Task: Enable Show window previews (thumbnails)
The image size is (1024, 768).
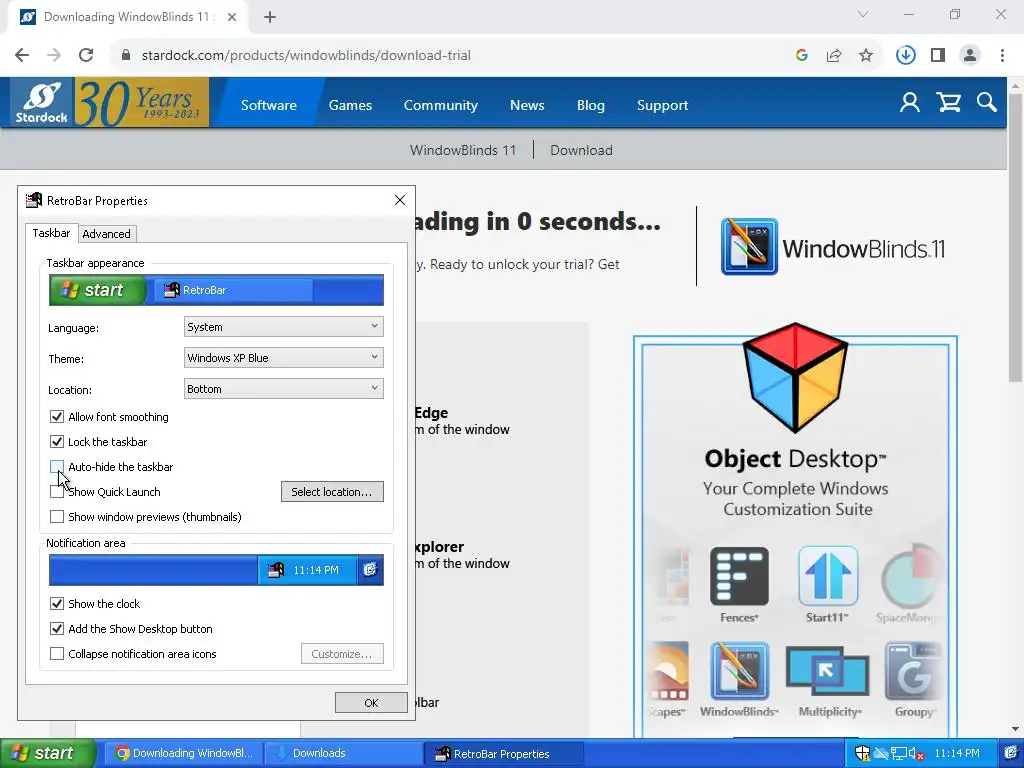Action: pyautogui.click(x=57, y=517)
